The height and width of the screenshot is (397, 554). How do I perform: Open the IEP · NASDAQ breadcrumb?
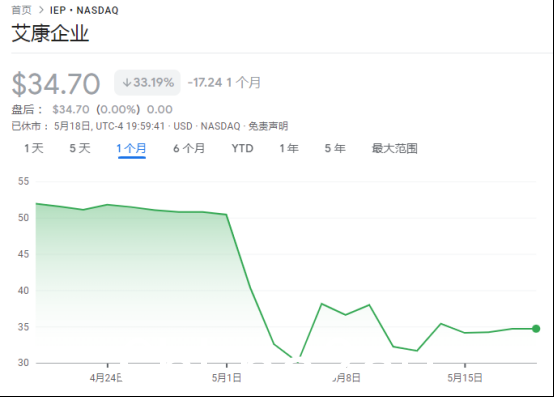84,10
